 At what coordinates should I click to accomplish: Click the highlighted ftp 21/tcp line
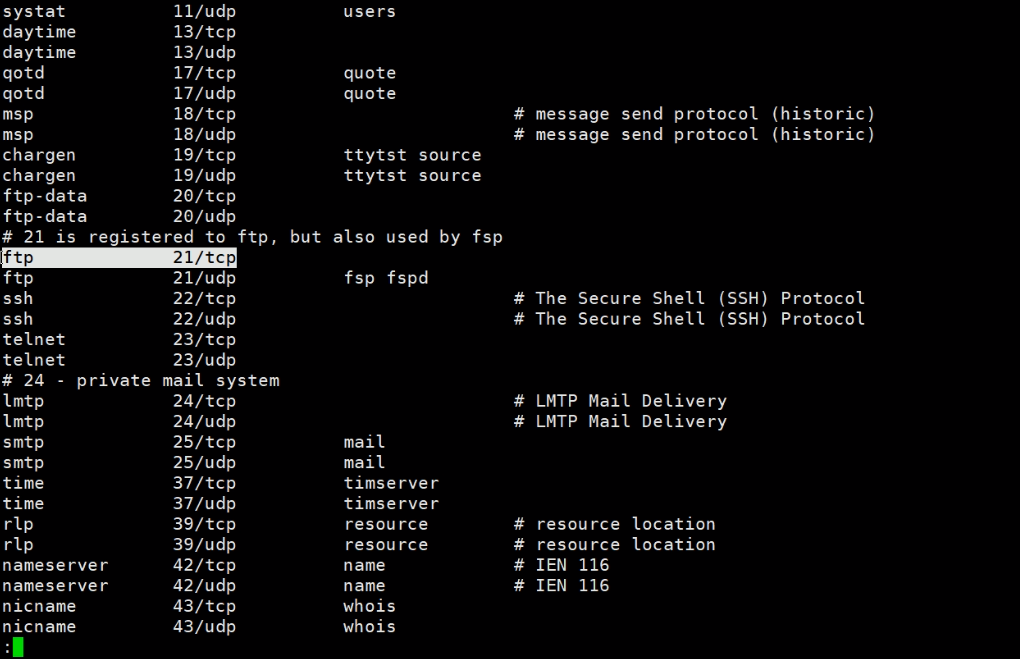pos(119,257)
